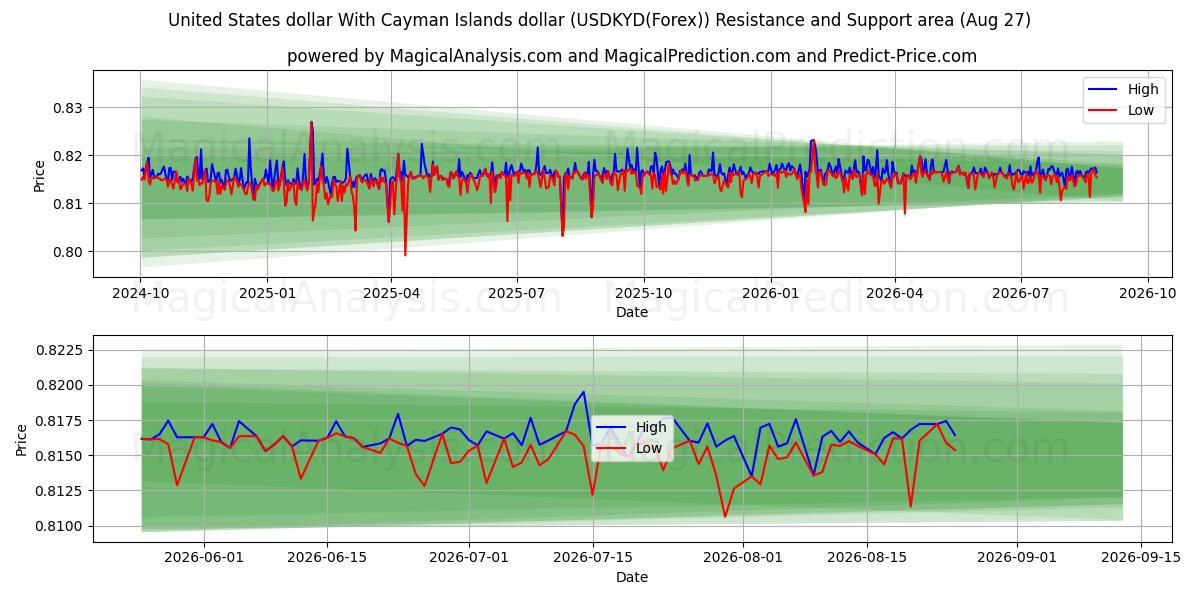Click the 2026-06-15 date tick label
This screenshot has width=1200, height=600.
pyautogui.click(x=327, y=559)
